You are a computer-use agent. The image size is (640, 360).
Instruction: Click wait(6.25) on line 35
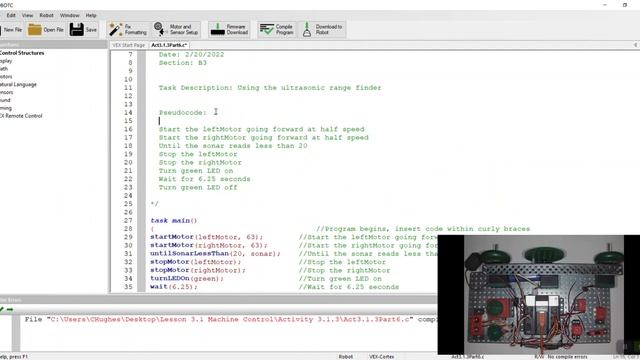click(x=174, y=287)
